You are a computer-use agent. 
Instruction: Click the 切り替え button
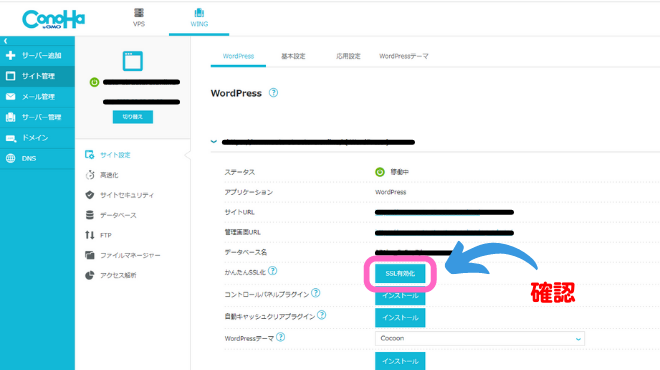[x=133, y=117]
